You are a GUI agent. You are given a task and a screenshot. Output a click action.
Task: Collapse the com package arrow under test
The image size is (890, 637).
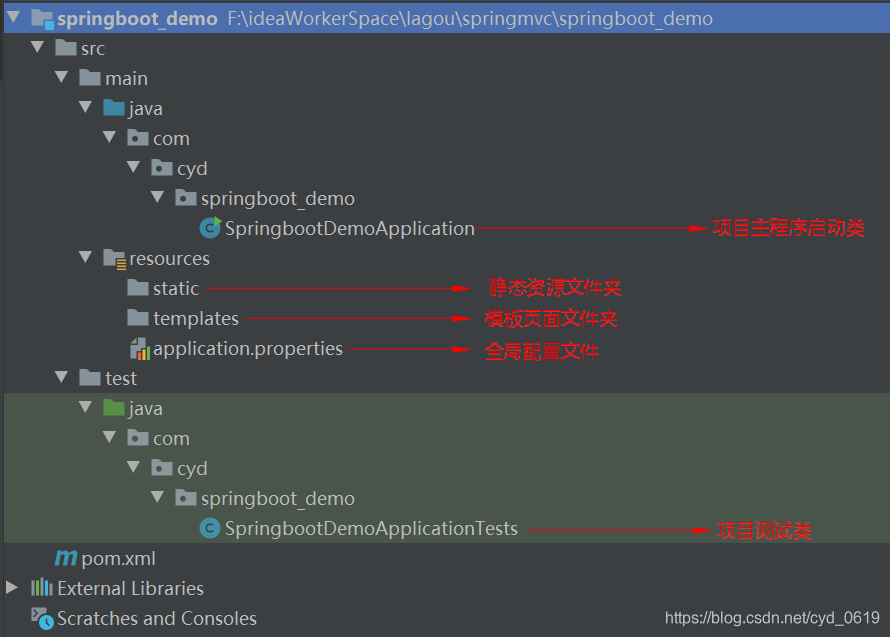coord(110,438)
